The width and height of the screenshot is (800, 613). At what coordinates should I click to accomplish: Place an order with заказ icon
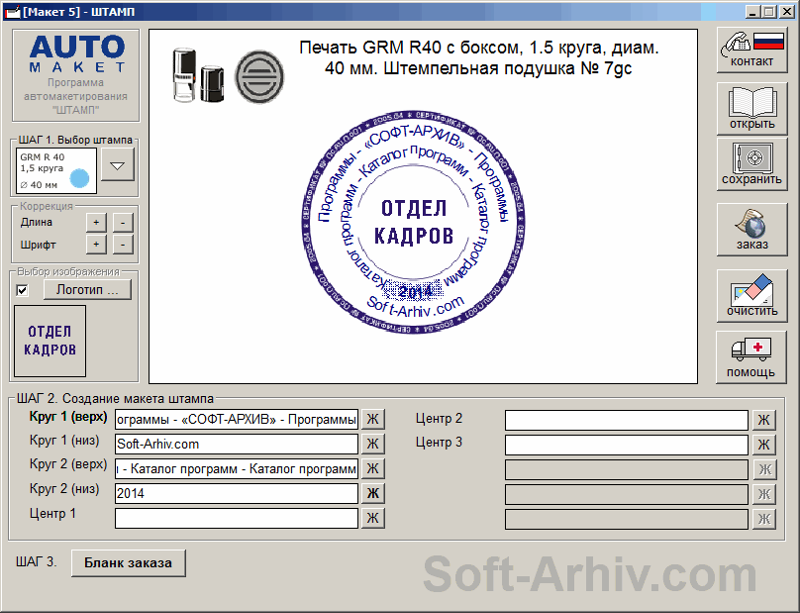point(752,229)
